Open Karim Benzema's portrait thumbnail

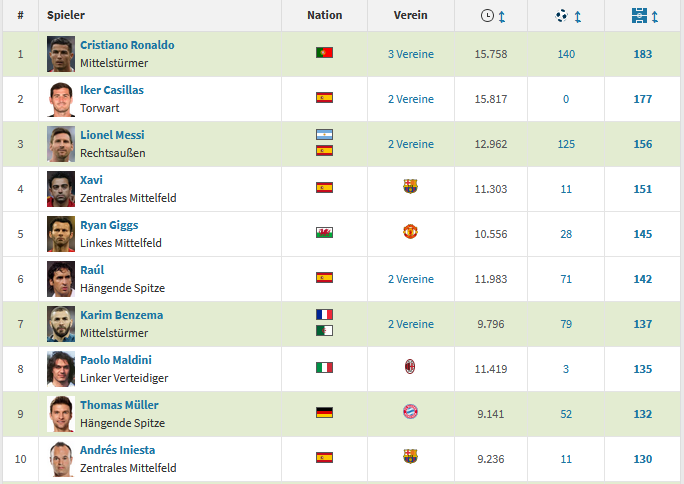61,324
